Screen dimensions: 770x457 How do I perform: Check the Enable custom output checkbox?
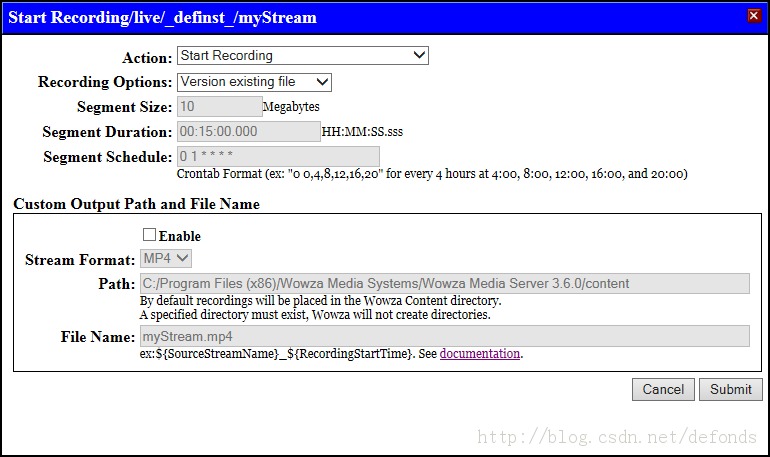149,235
